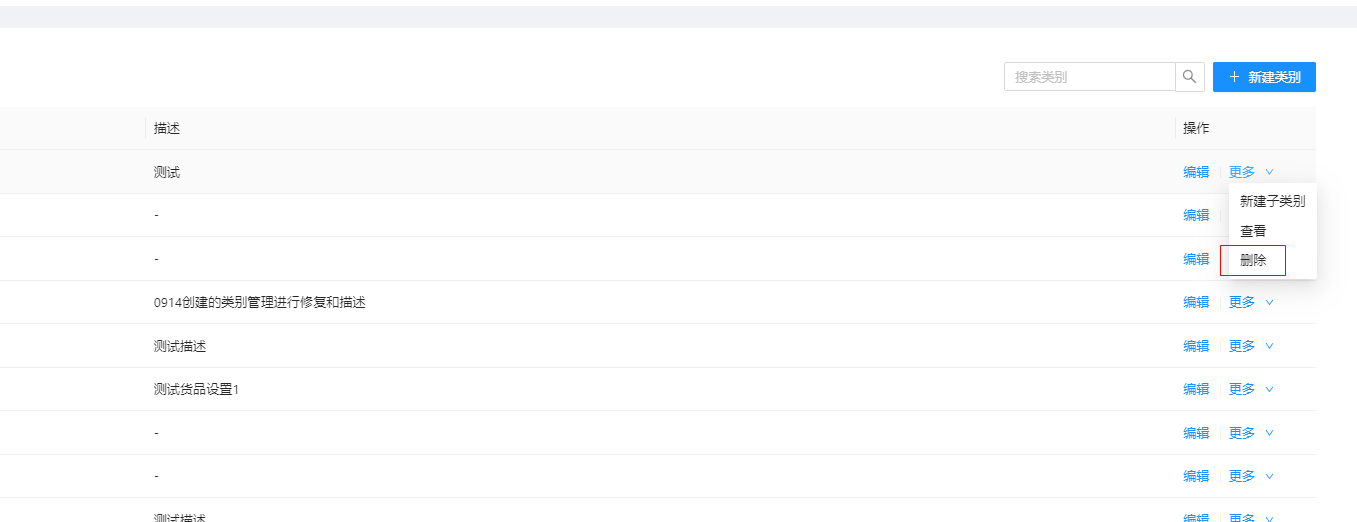Screen dimensions: 1357x522
Task: Click chevron icon in 0914创建的类别管理 row
Action: point(1269,302)
